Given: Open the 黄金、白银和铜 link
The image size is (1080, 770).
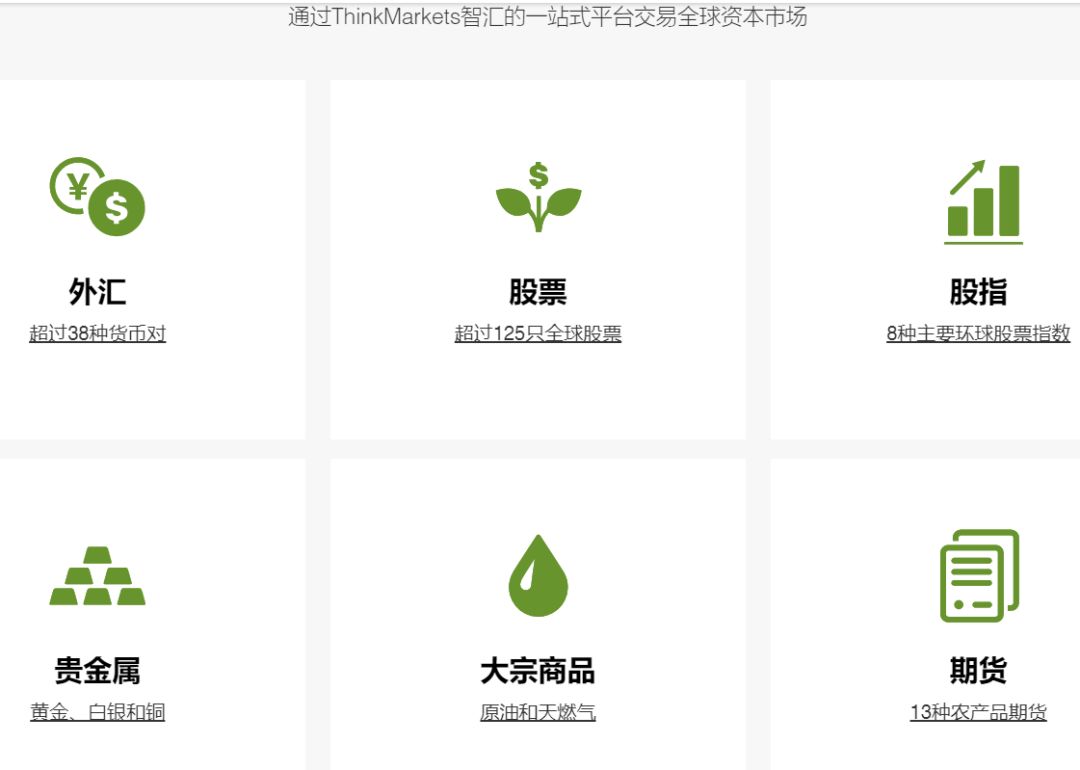Looking at the screenshot, I should pyautogui.click(x=97, y=713).
